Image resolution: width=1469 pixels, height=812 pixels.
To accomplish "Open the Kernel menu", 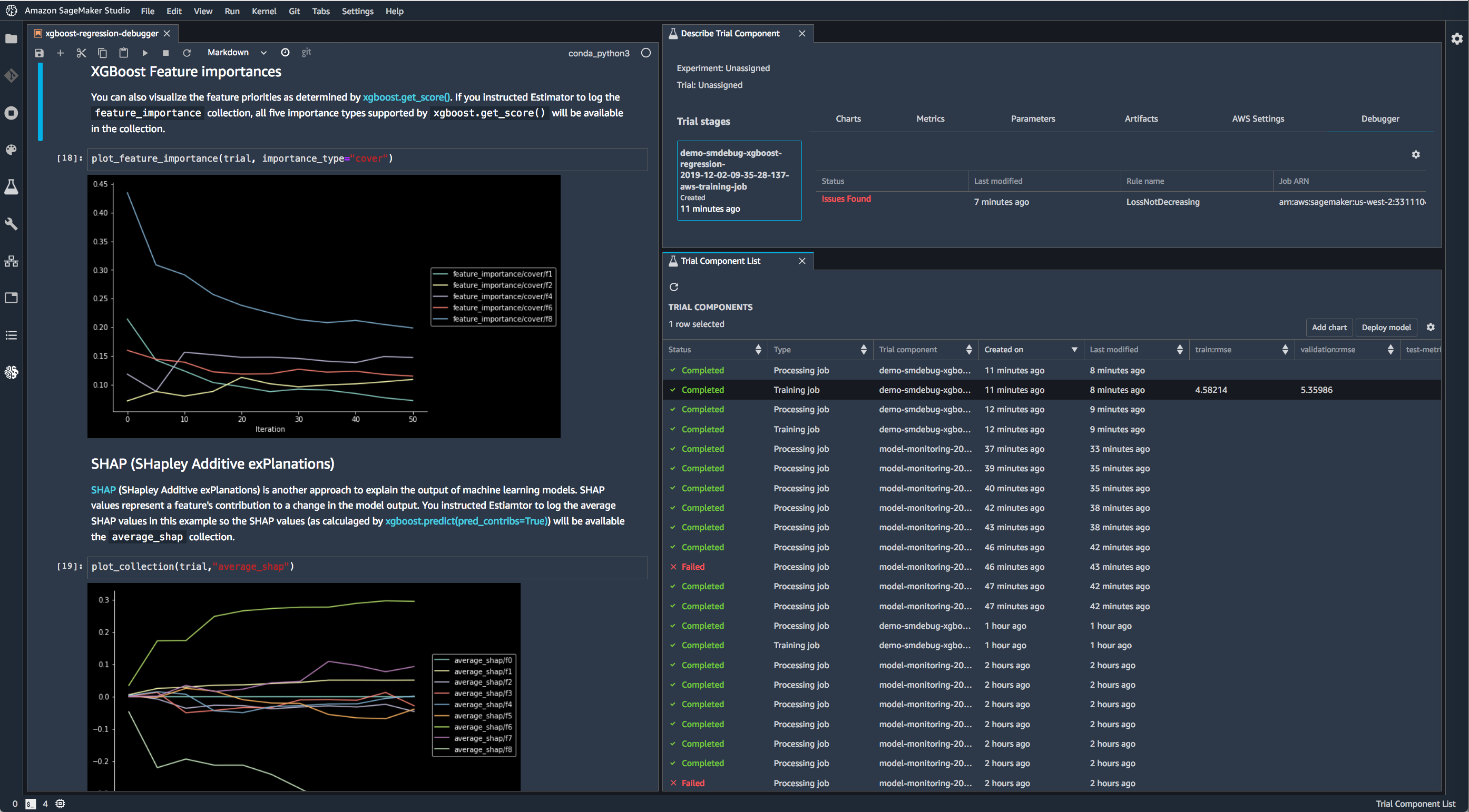I will 263,11.
